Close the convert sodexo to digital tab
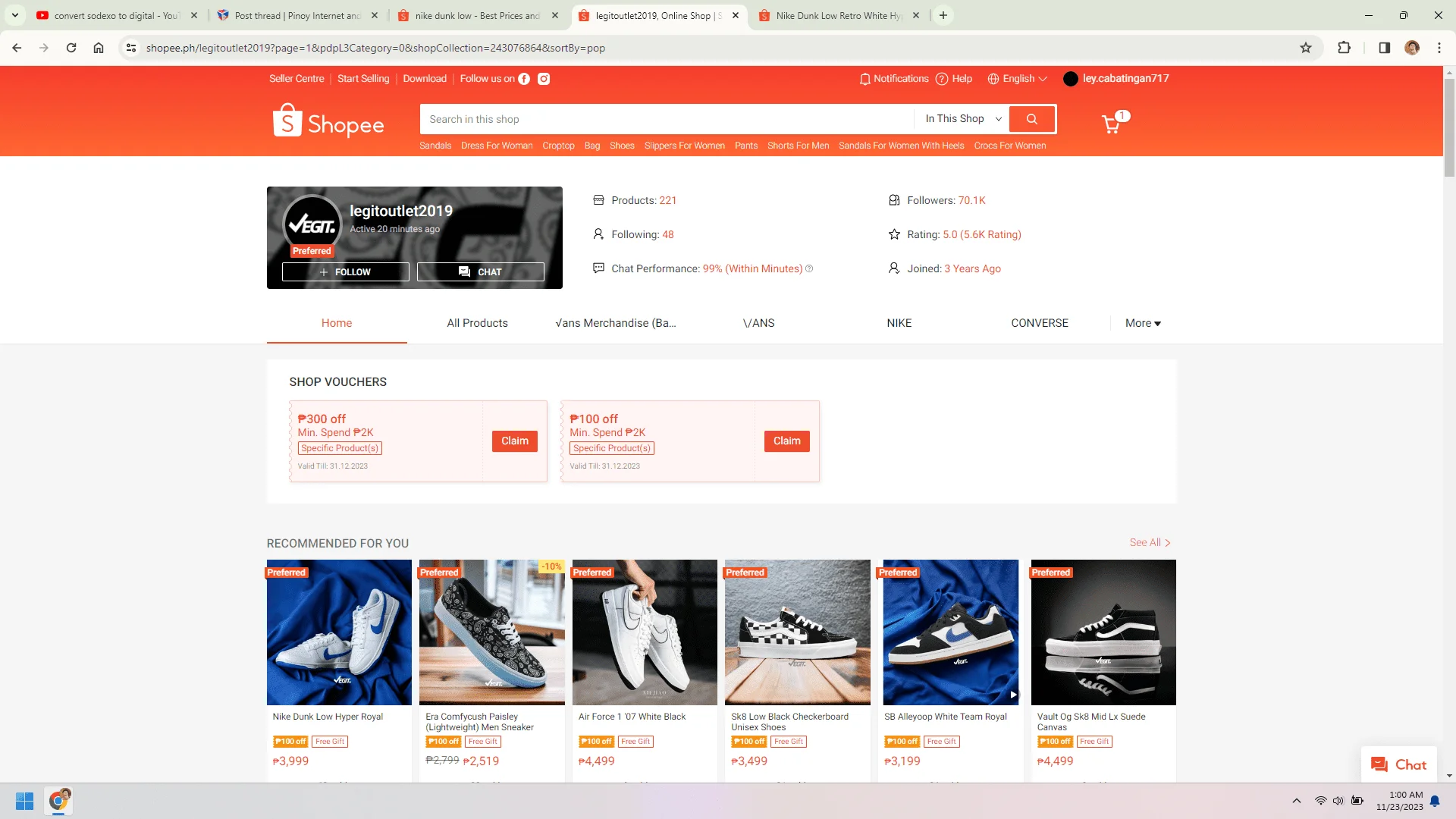Image resolution: width=1456 pixels, height=819 pixels. (194, 15)
